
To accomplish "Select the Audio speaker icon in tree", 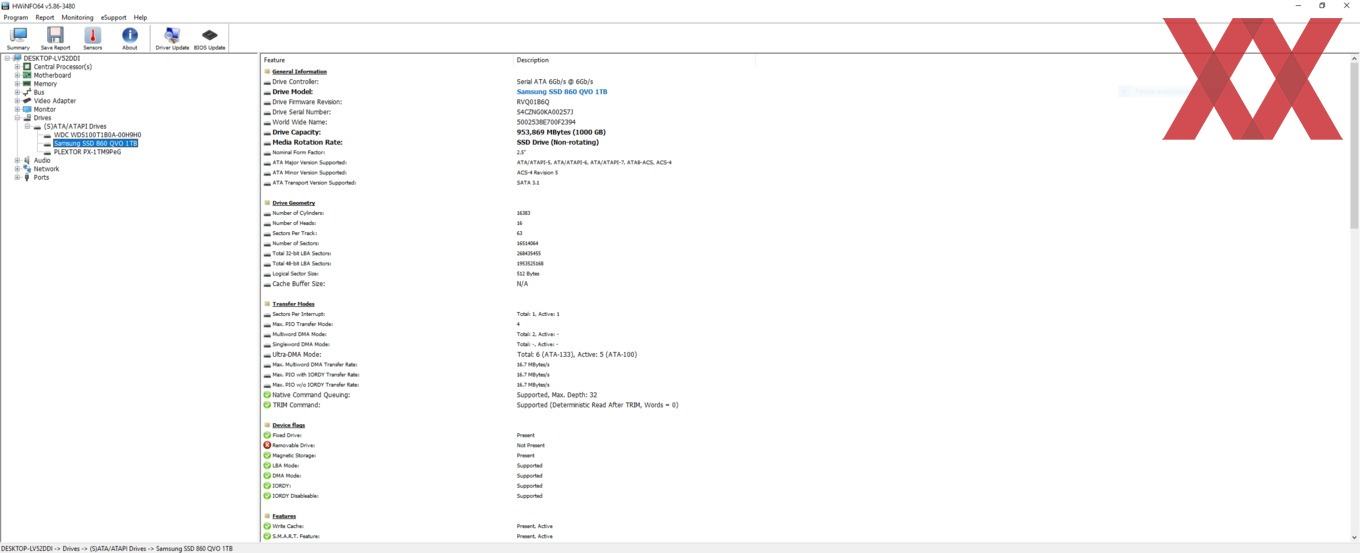I will pos(27,160).
